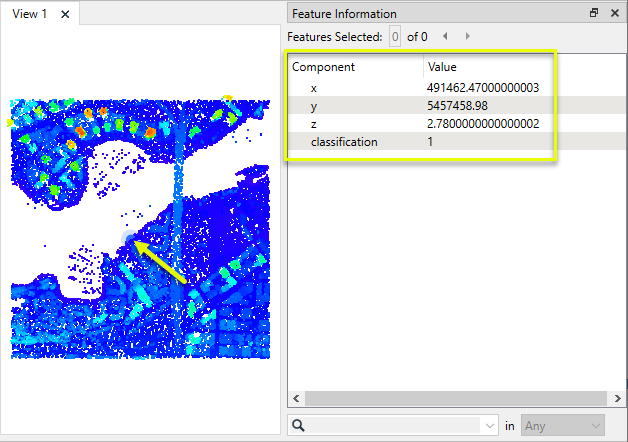Click the Feature Information panel title
Viewport: 628px width, 442px height.
[344, 13]
